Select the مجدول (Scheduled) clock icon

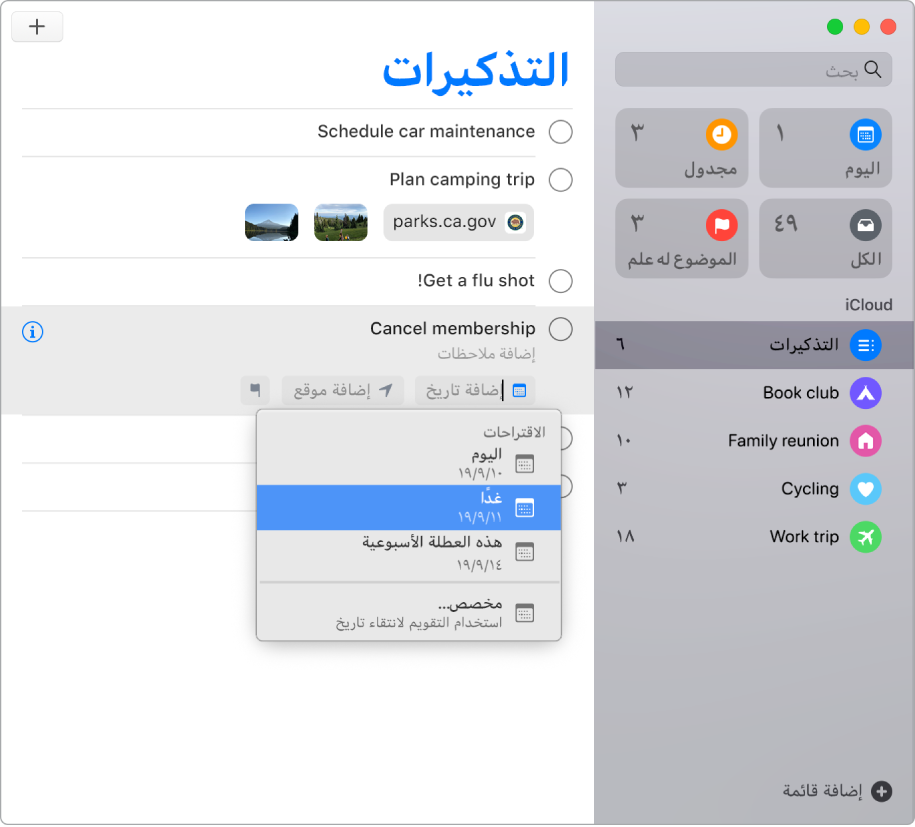pyautogui.click(x=721, y=134)
